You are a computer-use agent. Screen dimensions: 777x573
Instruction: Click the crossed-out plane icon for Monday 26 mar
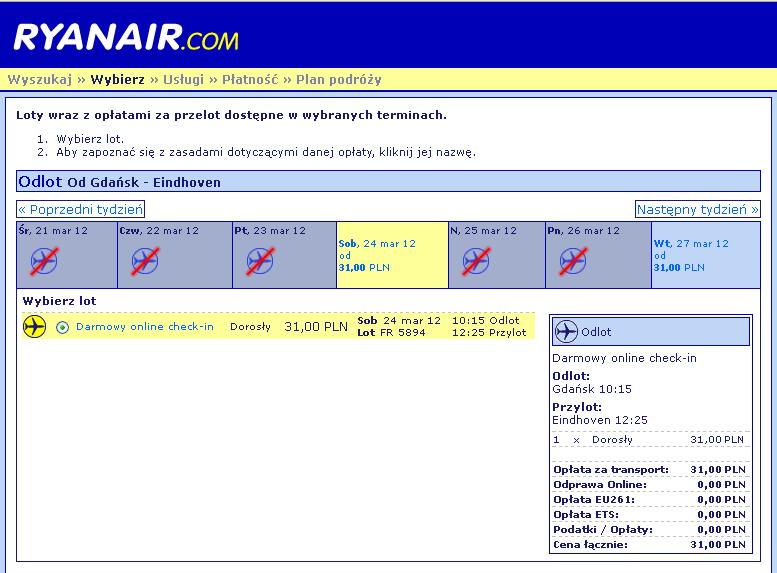(x=573, y=261)
